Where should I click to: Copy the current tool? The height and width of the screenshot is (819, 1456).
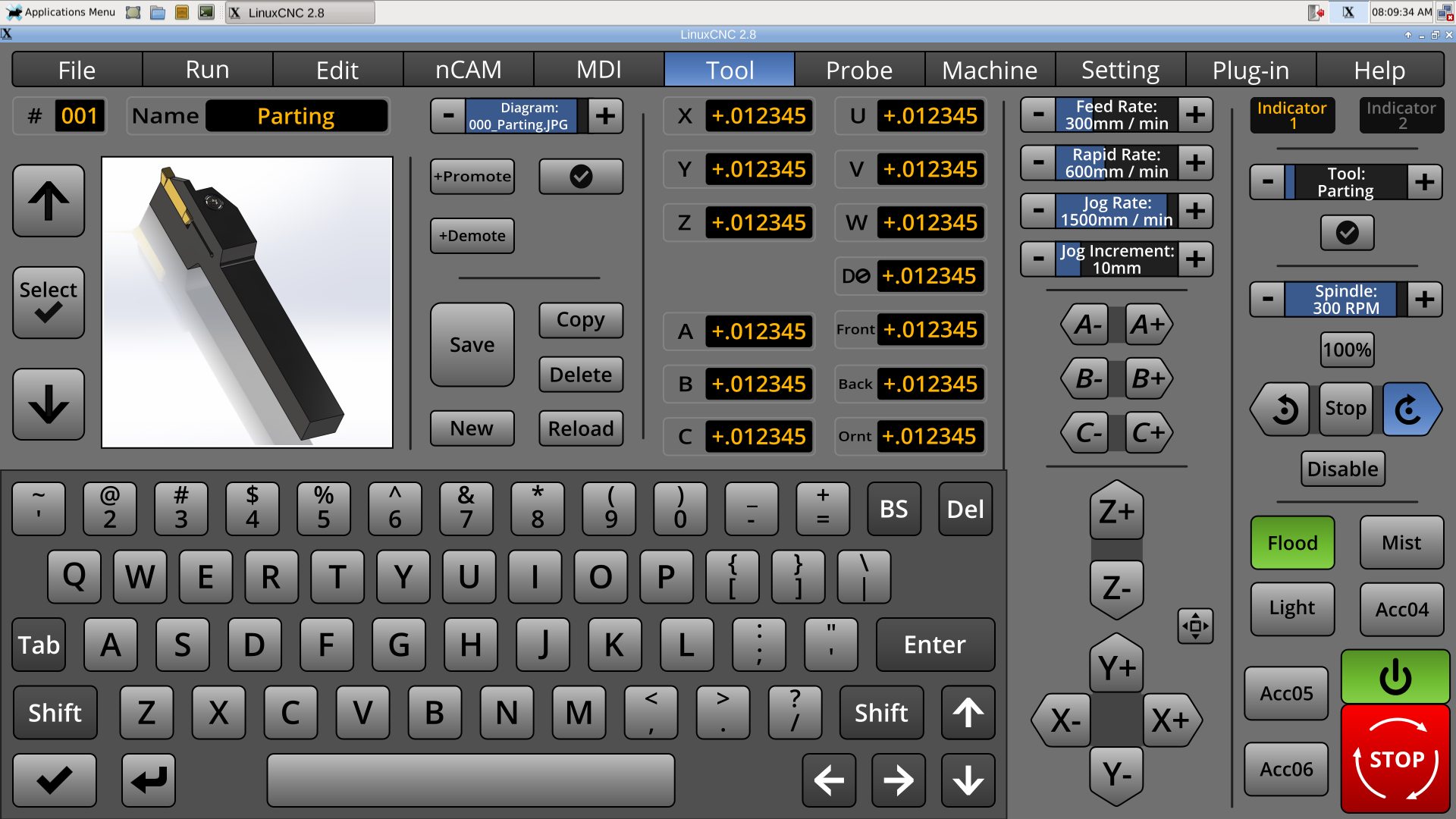click(581, 320)
